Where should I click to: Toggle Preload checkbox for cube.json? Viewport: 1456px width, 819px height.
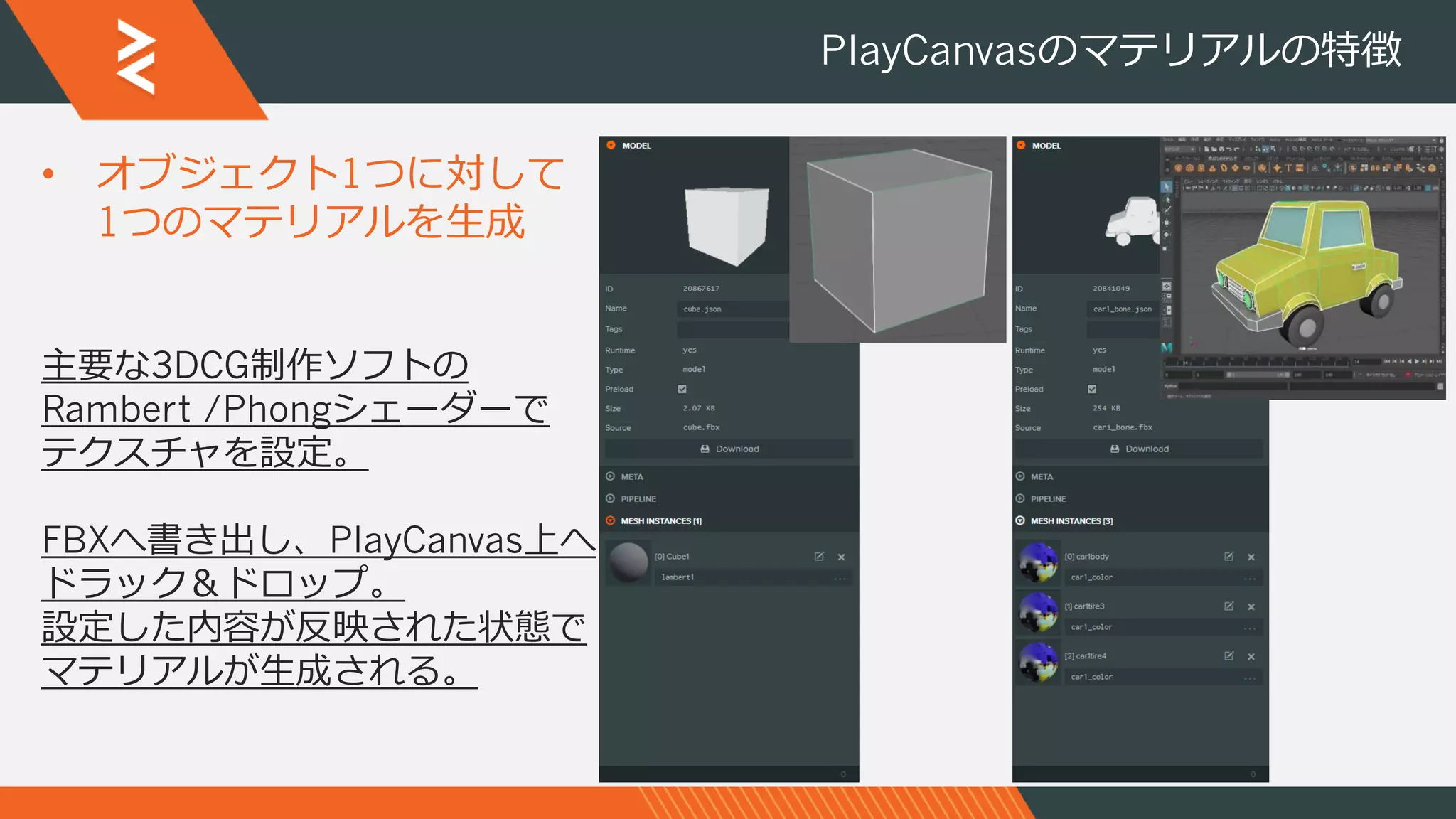(x=682, y=389)
